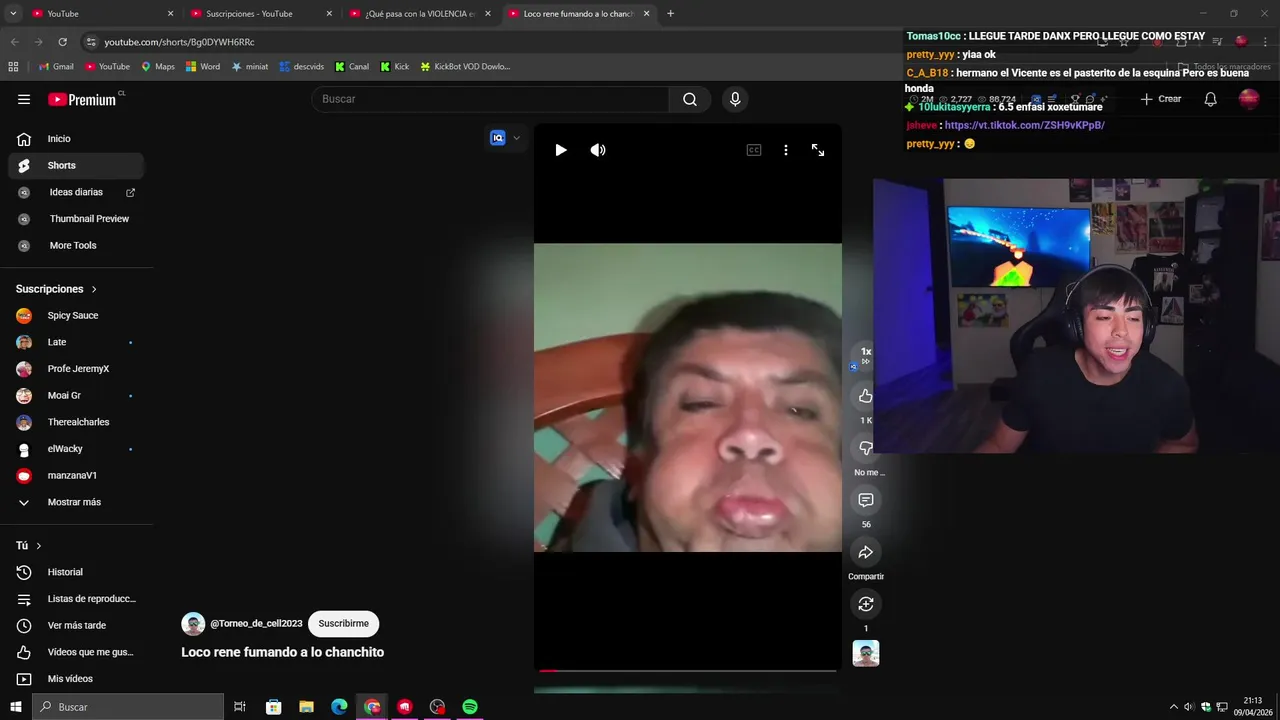Like the Short with thumbs up

(866, 396)
